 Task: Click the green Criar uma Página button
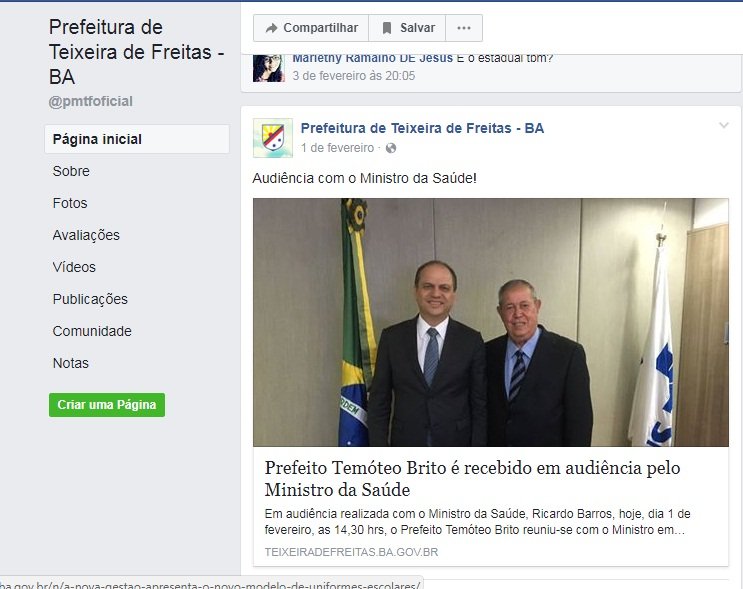pos(107,405)
